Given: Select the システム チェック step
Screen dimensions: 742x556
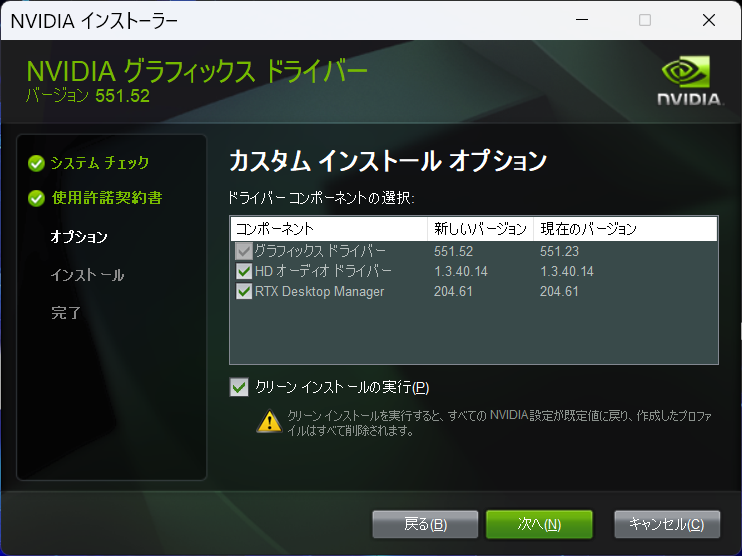Looking at the screenshot, I should [x=100, y=163].
